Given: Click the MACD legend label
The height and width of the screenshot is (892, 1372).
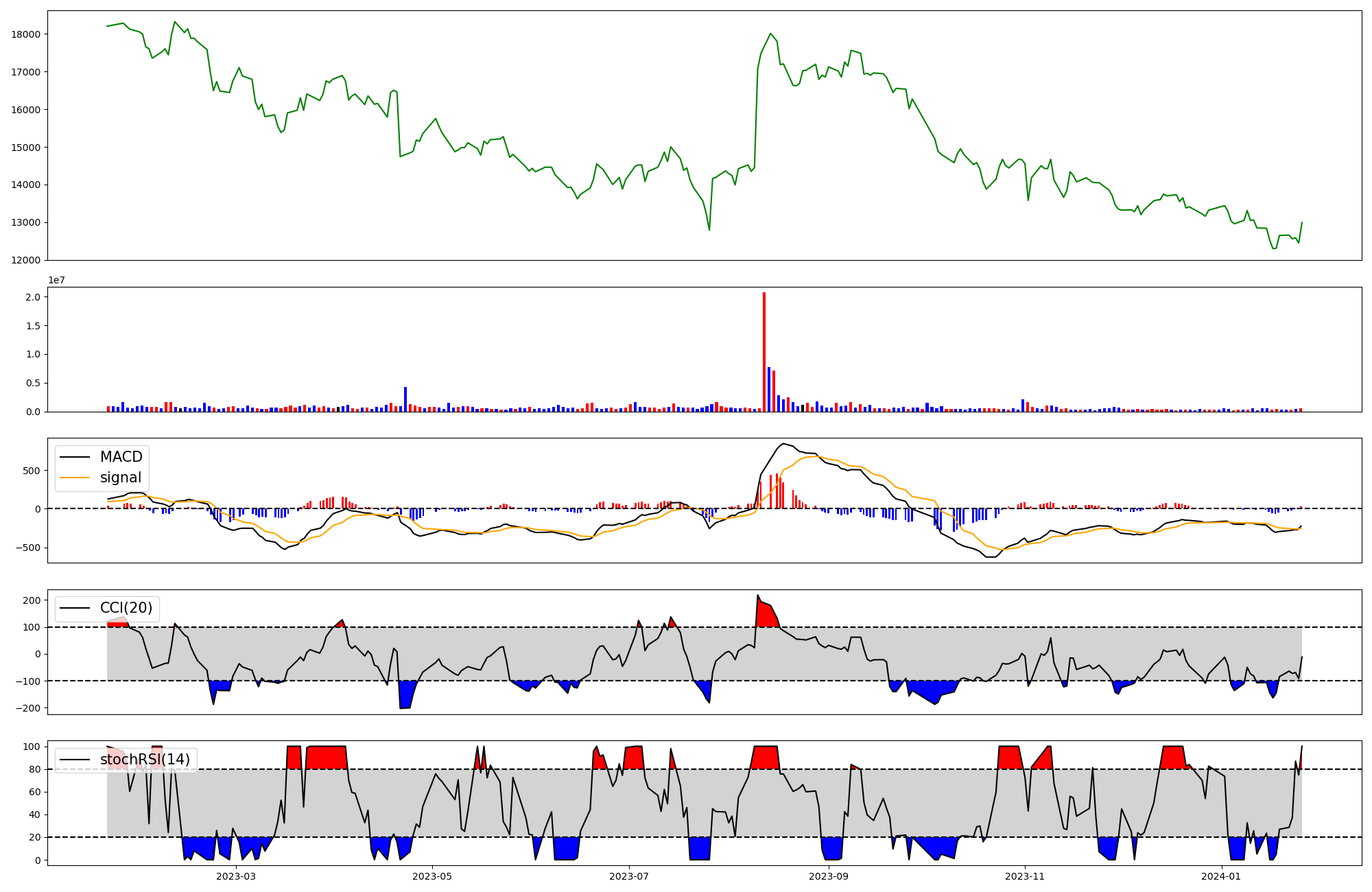Looking at the screenshot, I should click(x=121, y=457).
